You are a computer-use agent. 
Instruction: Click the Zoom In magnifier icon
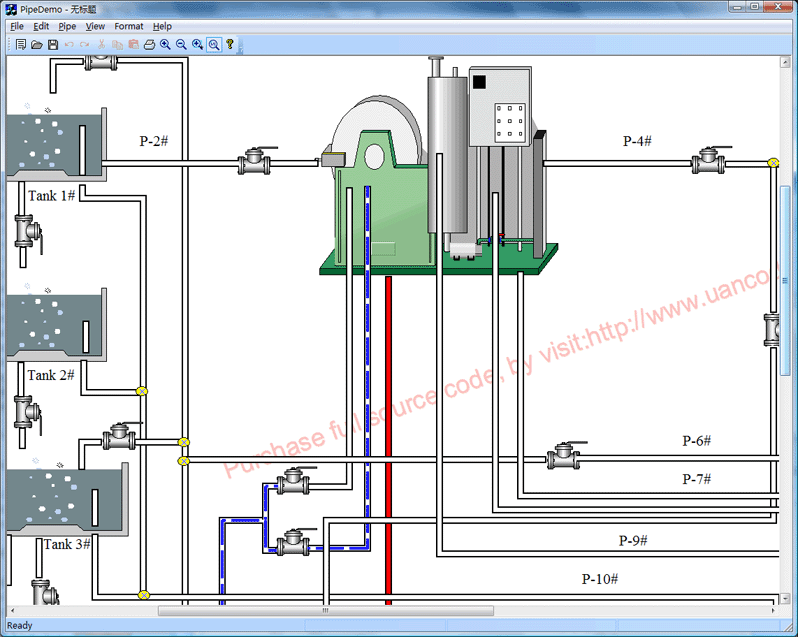[x=165, y=44]
